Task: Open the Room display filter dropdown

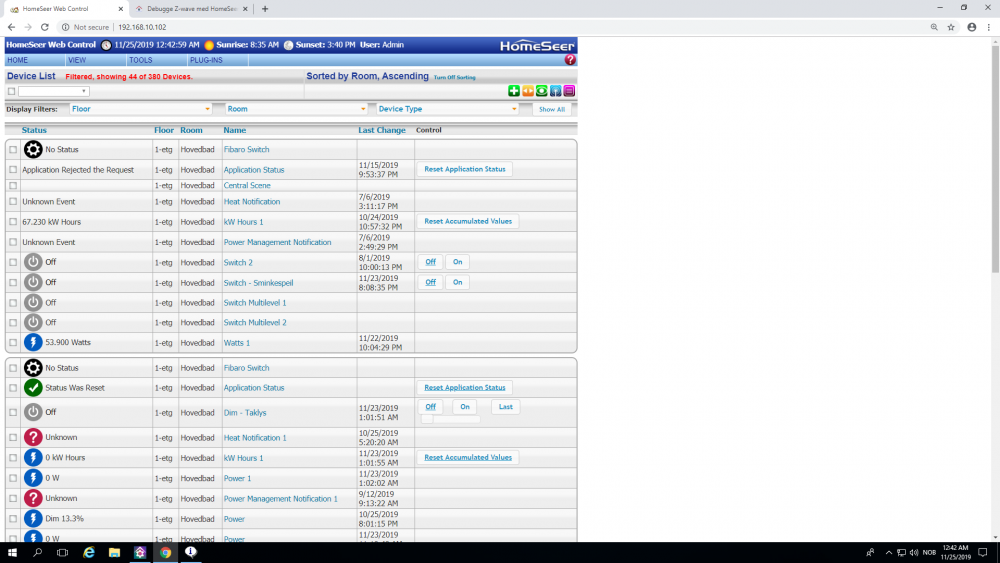Action: 297,109
